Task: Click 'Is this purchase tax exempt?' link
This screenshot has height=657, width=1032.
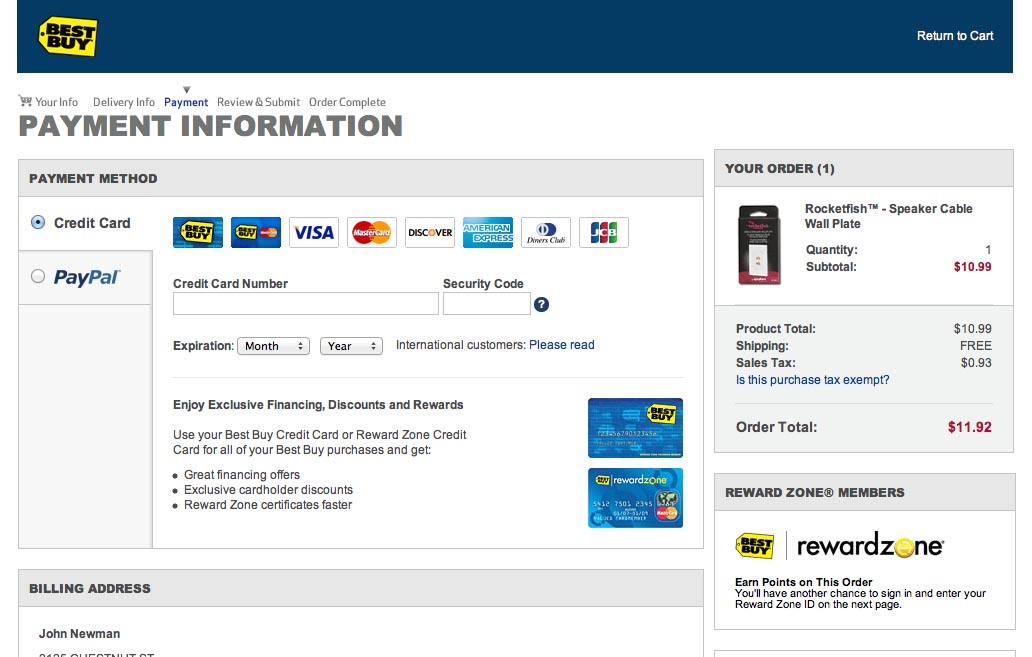Action: pos(812,380)
